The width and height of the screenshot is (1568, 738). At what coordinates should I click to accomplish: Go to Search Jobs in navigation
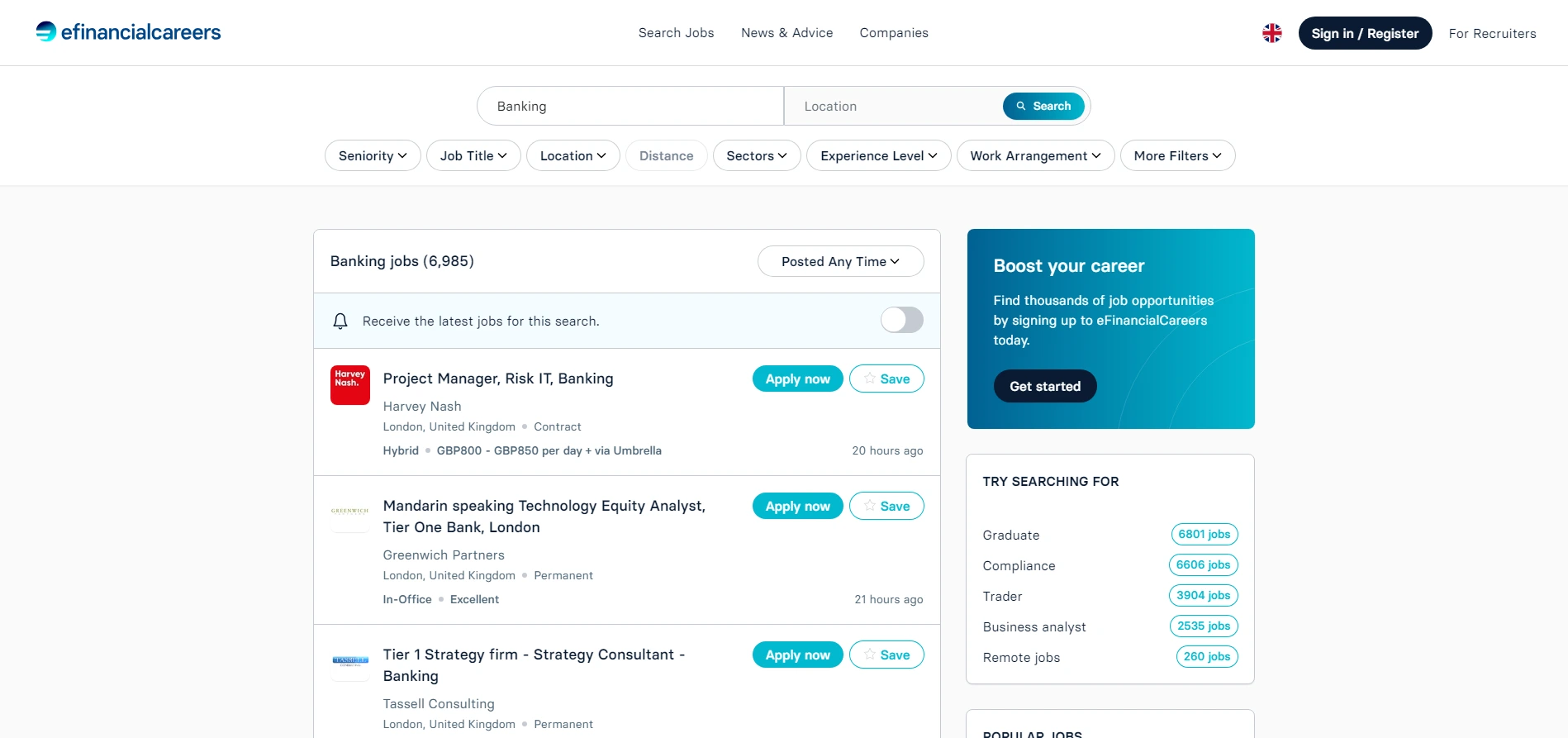(x=676, y=33)
